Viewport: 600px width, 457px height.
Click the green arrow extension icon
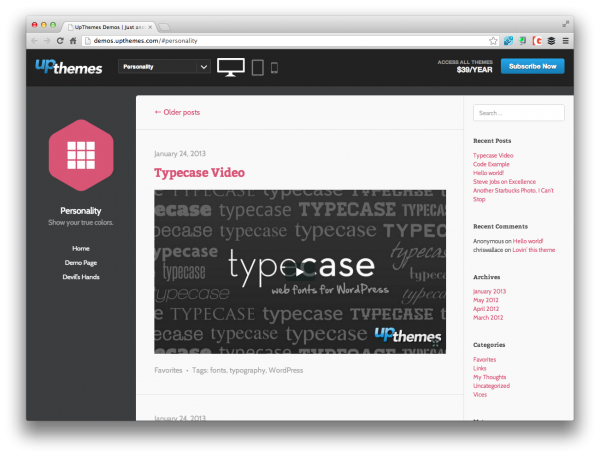(522, 41)
